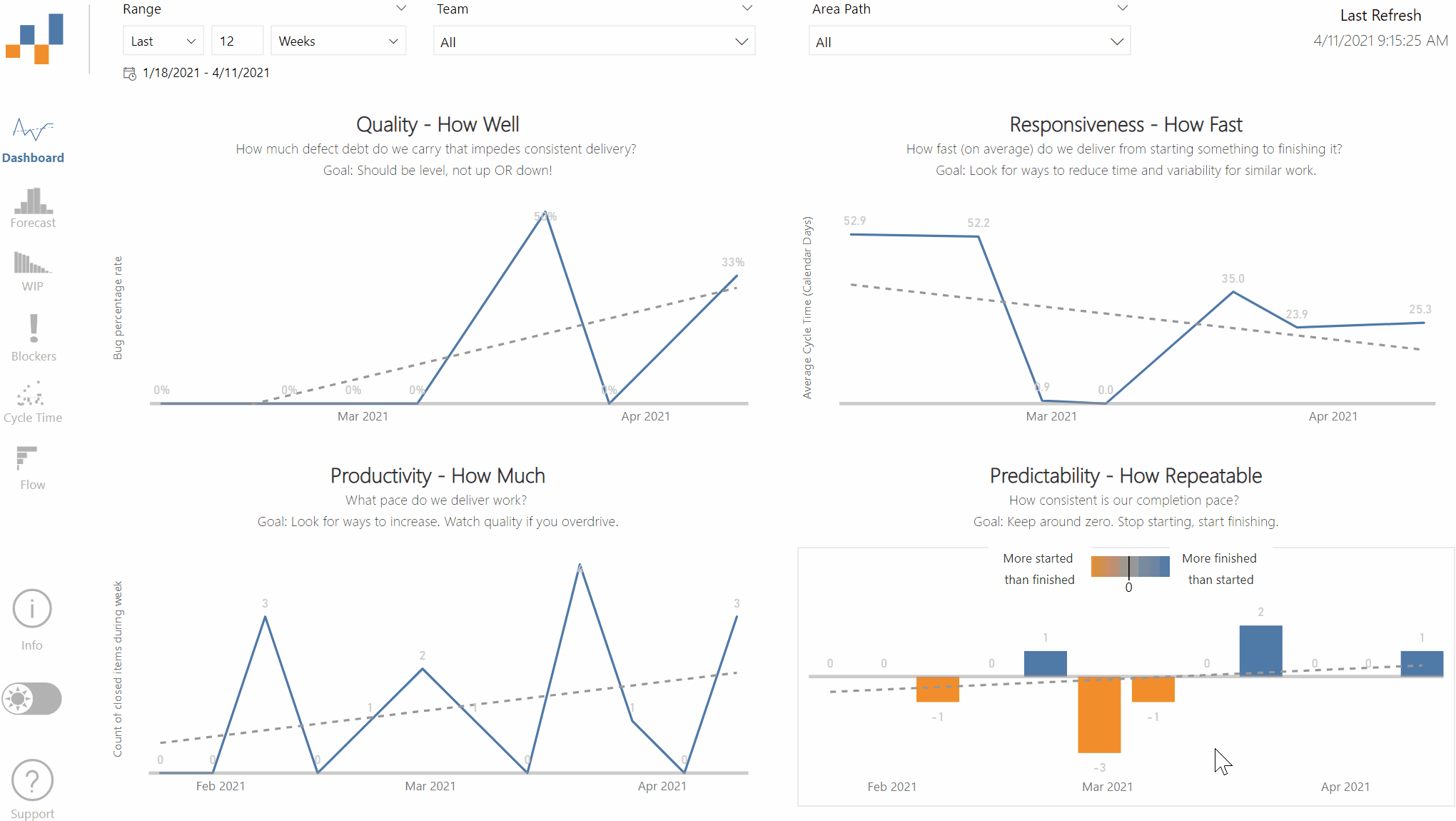Open the Info circle icon
1456x821 pixels.
pyautogui.click(x=32, y=609)
